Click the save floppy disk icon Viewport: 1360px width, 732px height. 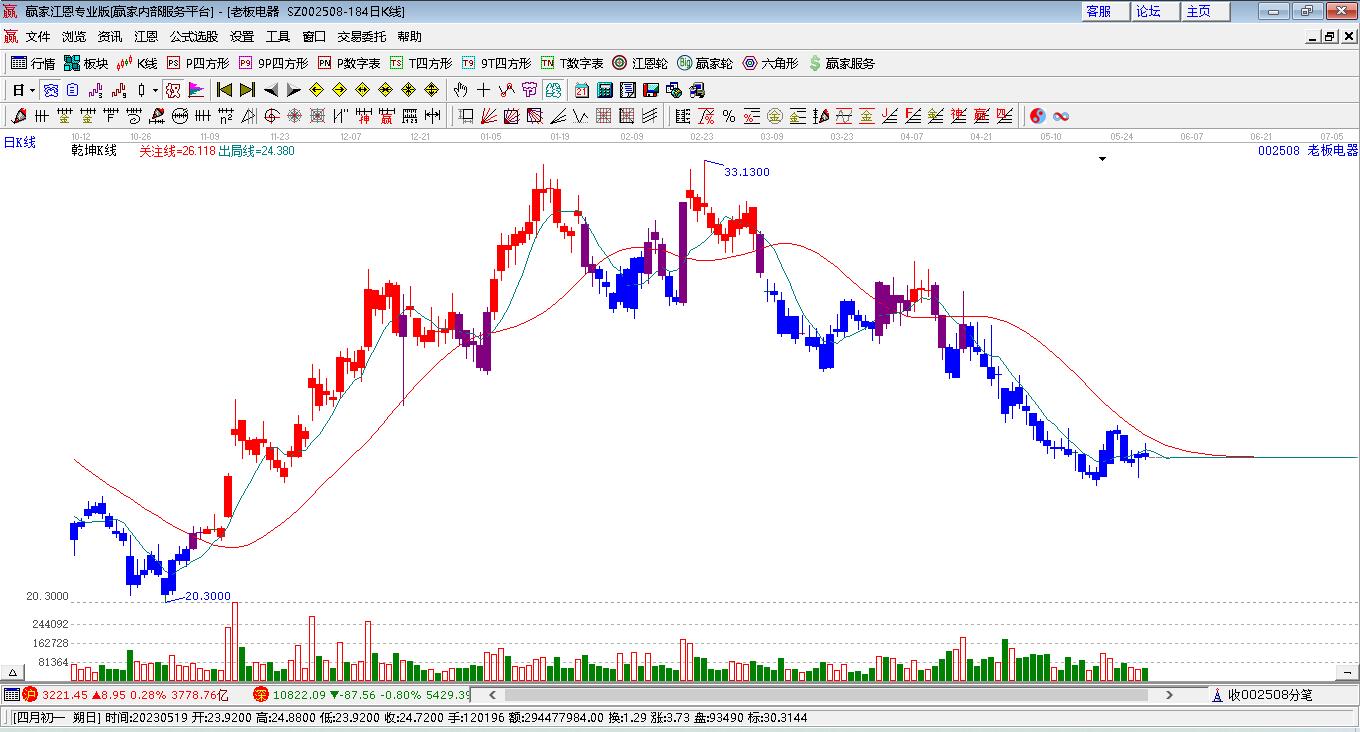pos(650,90)
